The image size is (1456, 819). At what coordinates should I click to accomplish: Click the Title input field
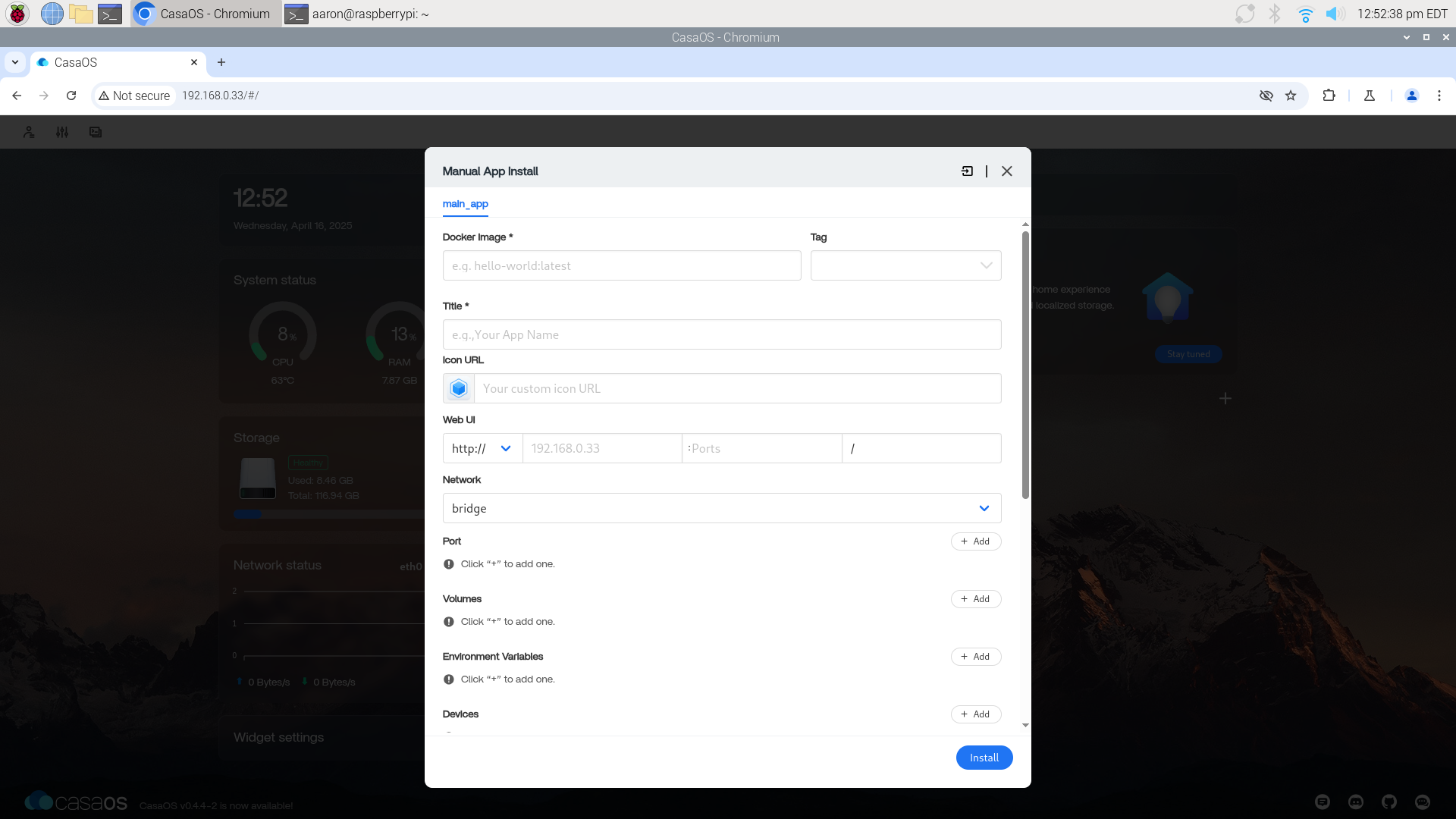(x=722, y=334)
